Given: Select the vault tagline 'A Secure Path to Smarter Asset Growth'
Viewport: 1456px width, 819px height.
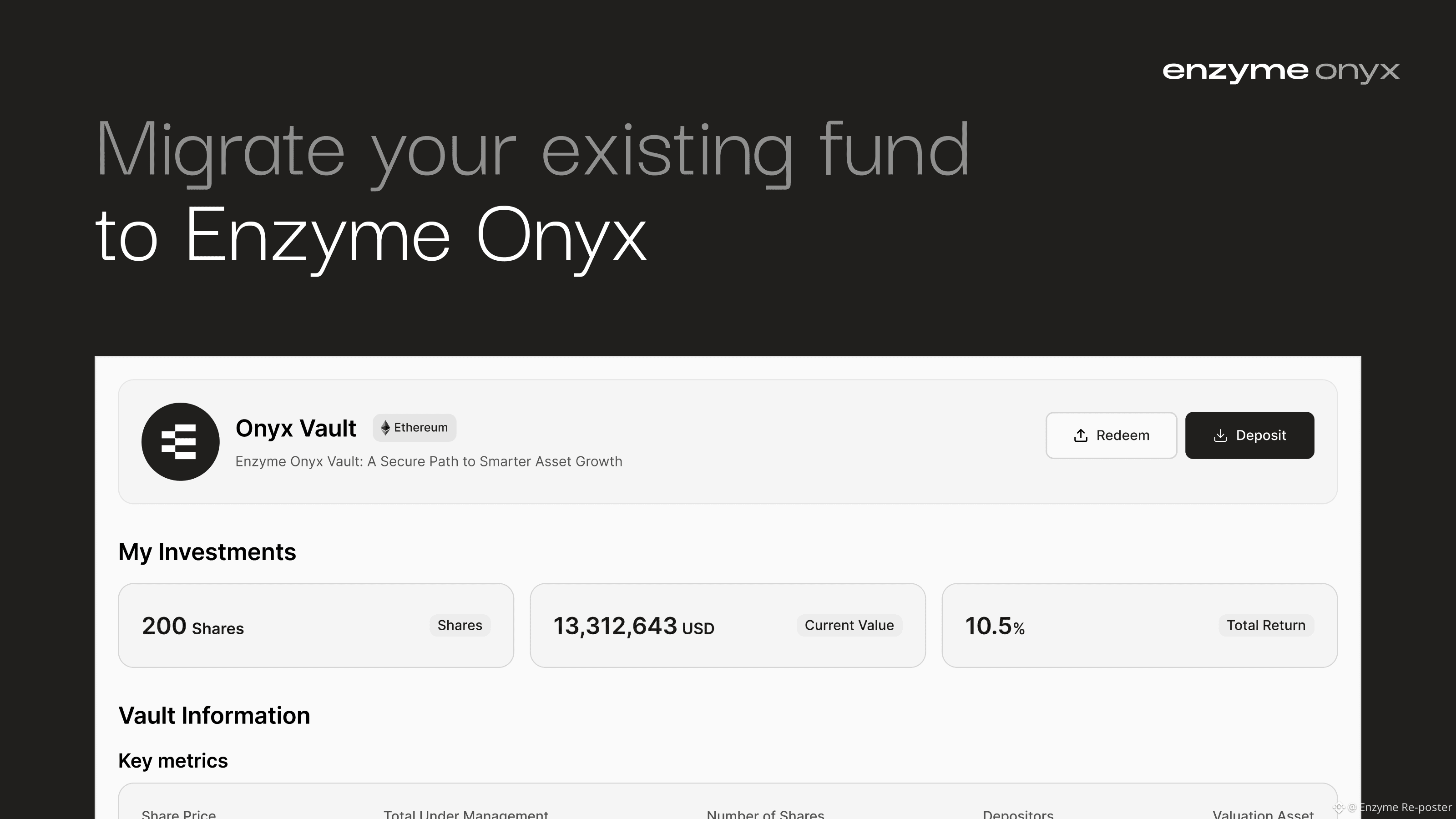Looking at the screenshot, I should point(495,461).
